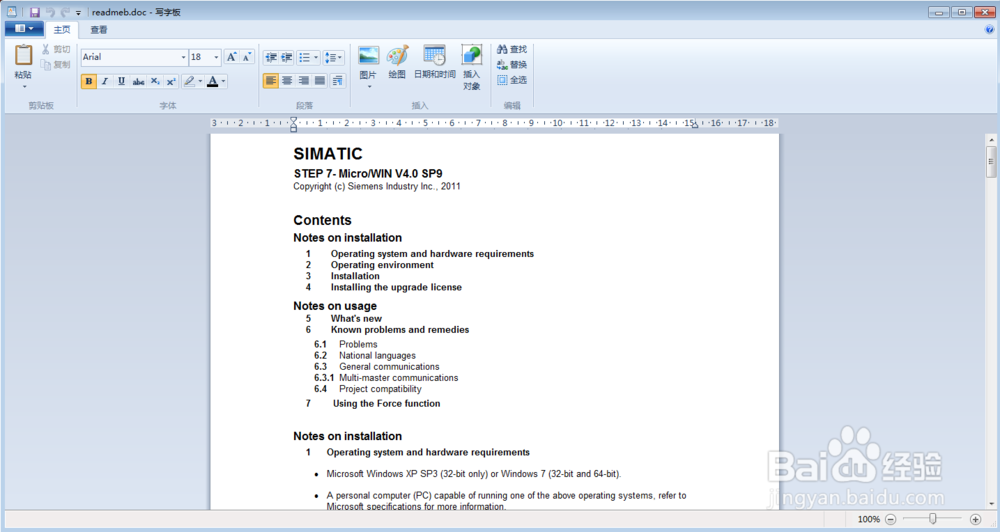
Task: Click 'Known problems and remedies' line
Action: click(x=400, y=330)
